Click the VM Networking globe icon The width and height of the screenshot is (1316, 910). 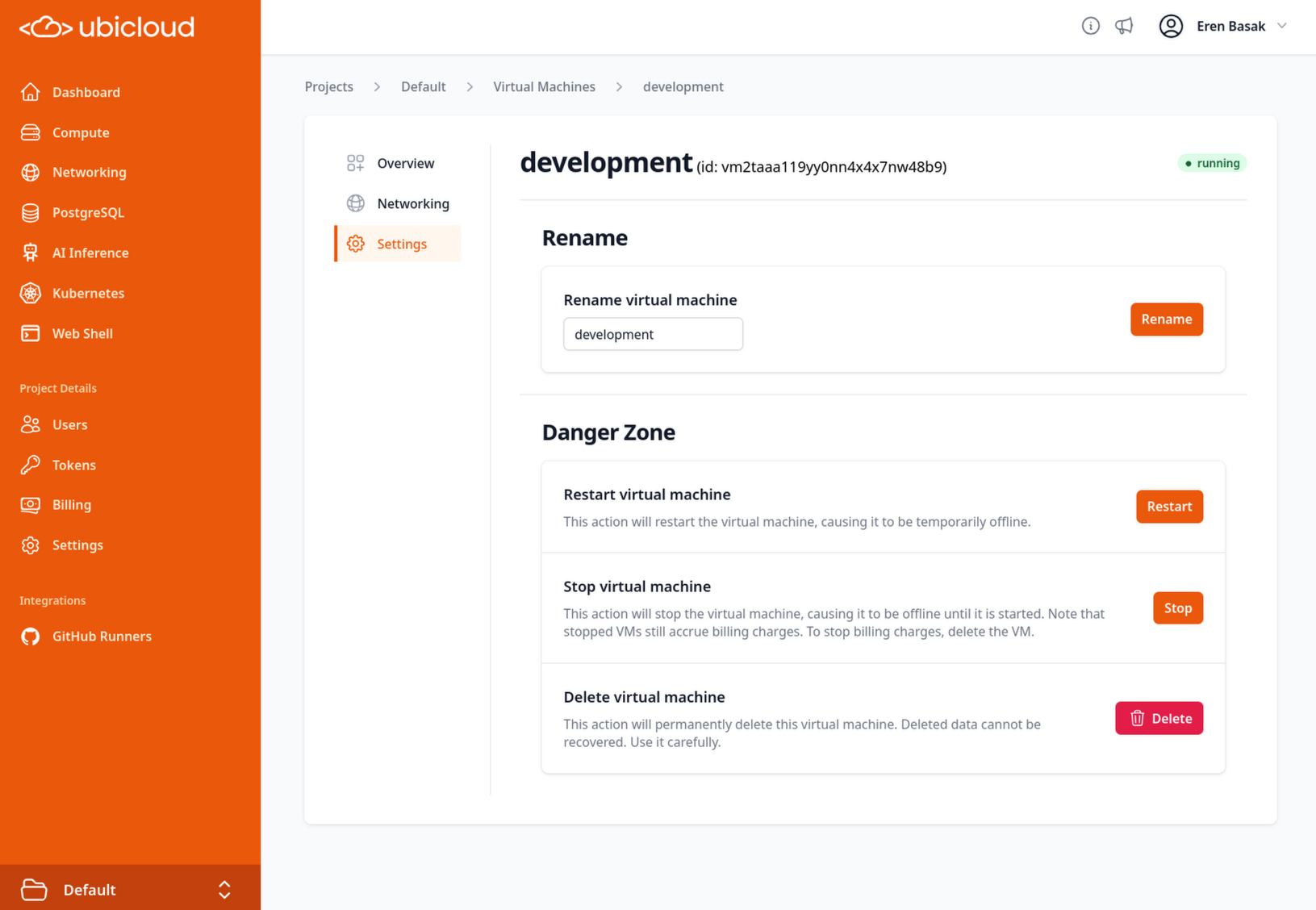tap(356, 203)
